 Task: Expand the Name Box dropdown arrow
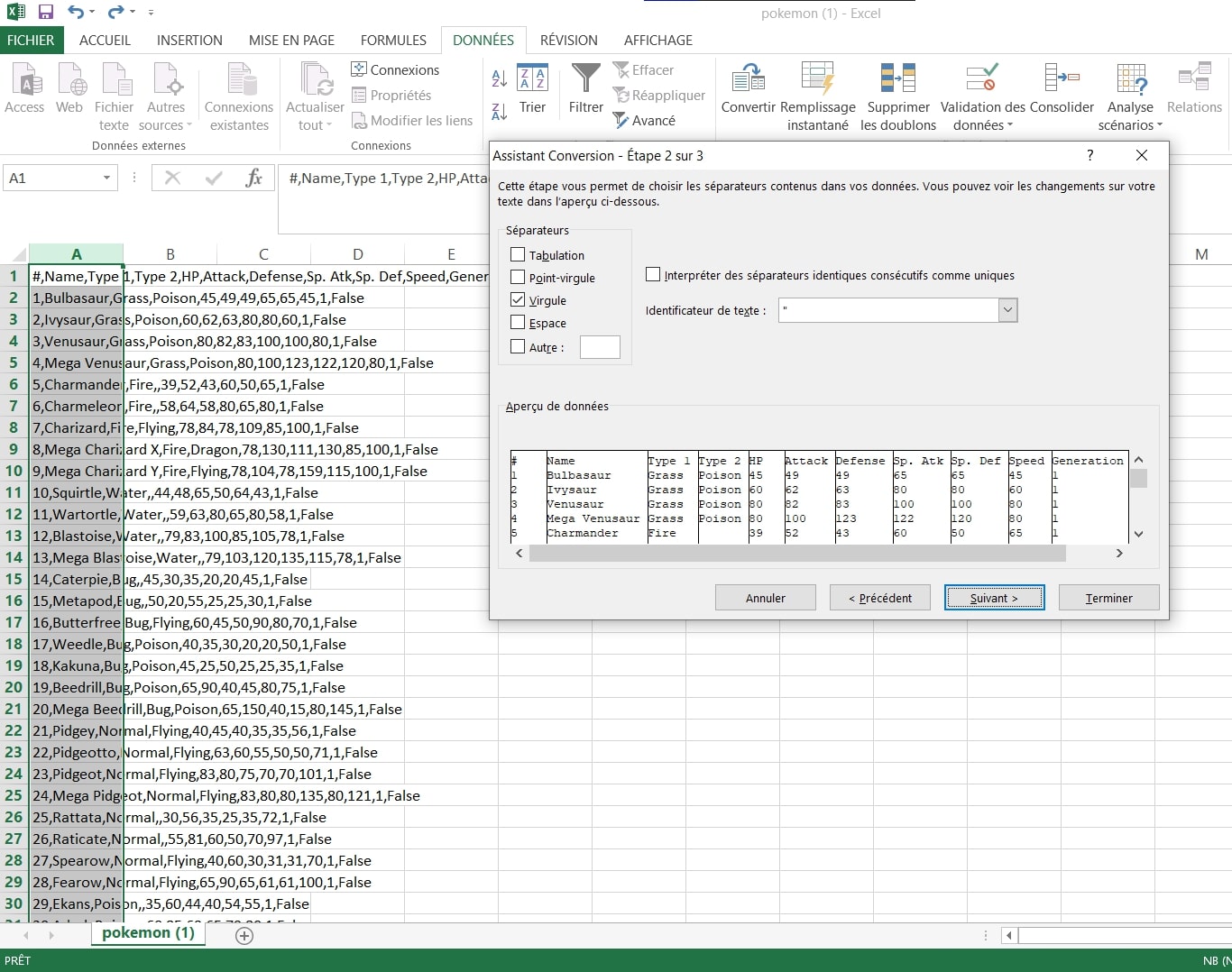click(106, 178)
